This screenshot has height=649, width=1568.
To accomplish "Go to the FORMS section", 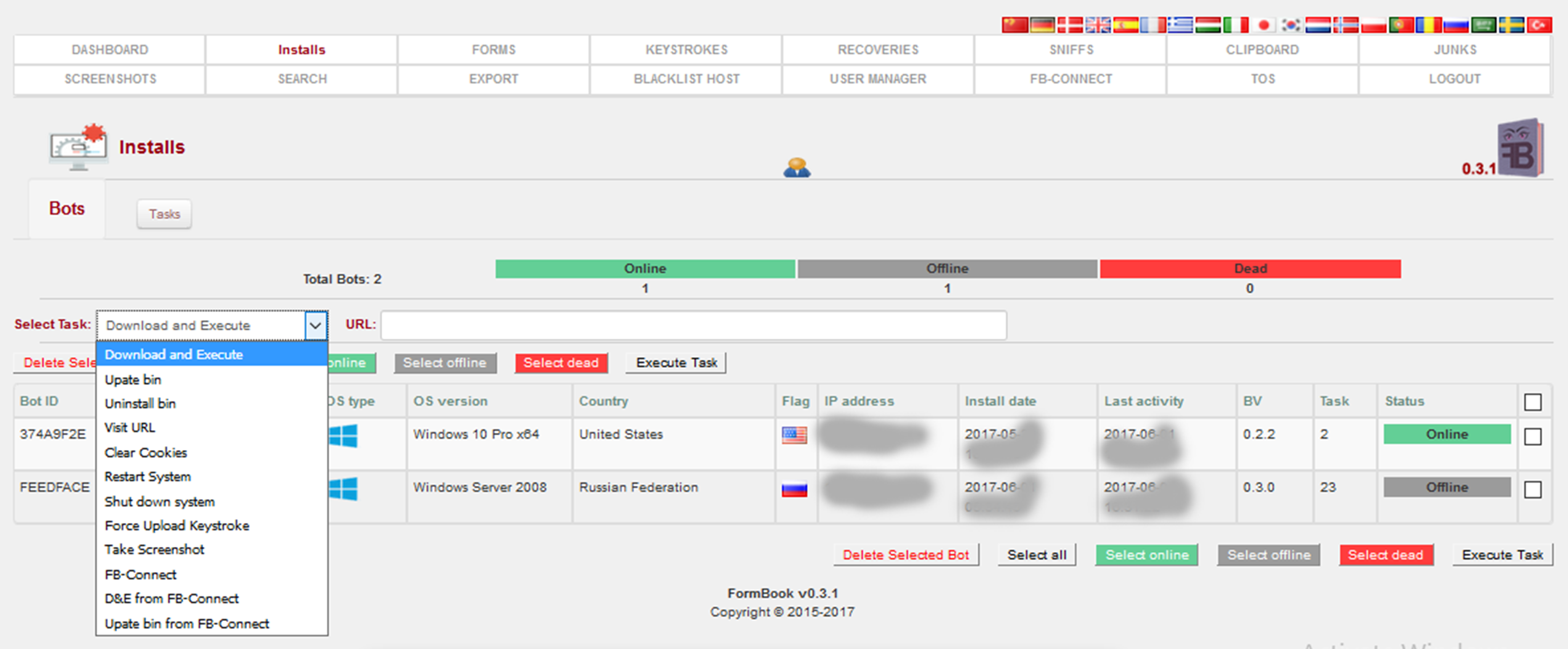I will pos(494,50).
